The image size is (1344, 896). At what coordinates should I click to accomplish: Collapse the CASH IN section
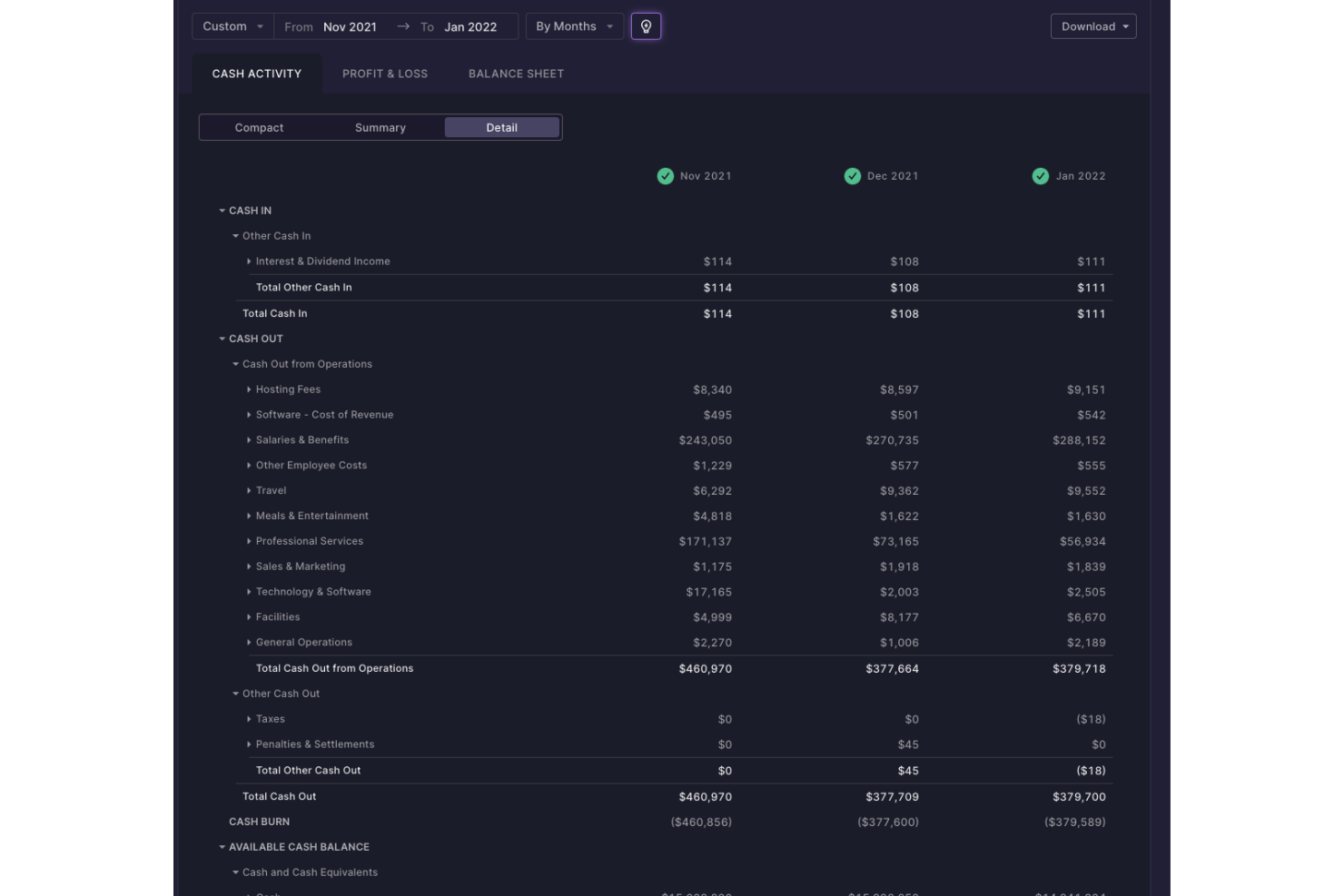[221, 210]
